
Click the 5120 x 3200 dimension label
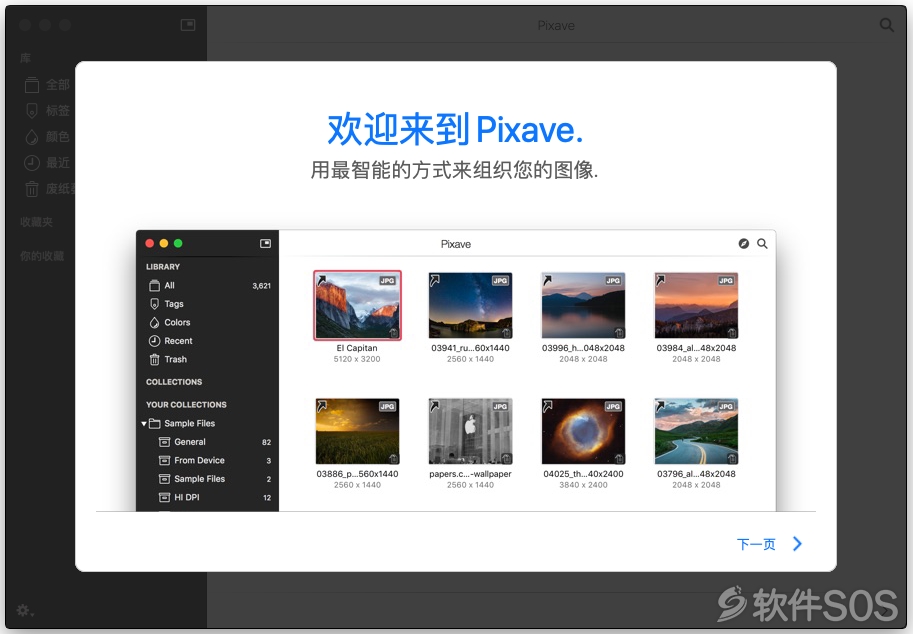357,359
